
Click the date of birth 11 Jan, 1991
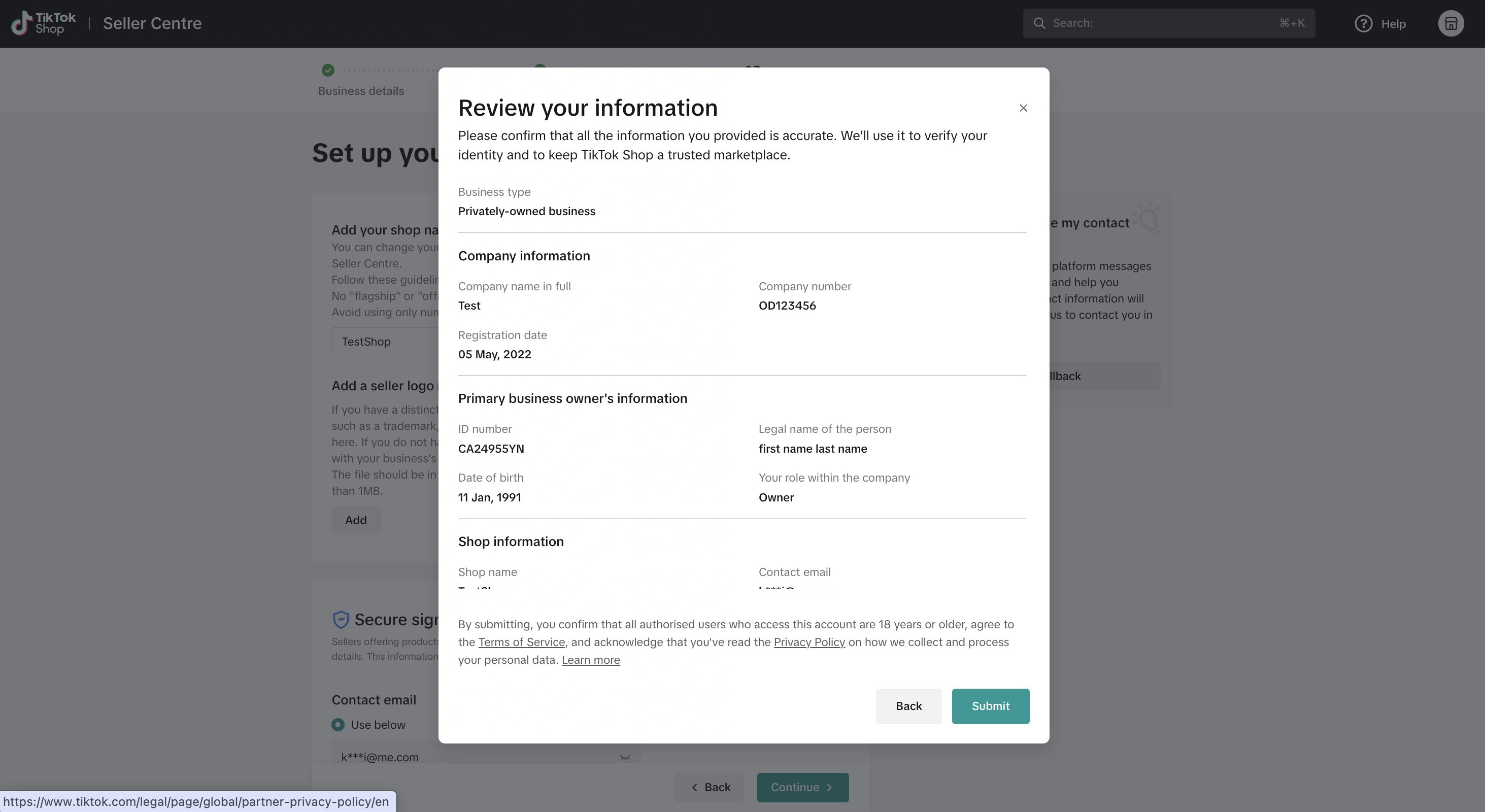coord(489,497)
